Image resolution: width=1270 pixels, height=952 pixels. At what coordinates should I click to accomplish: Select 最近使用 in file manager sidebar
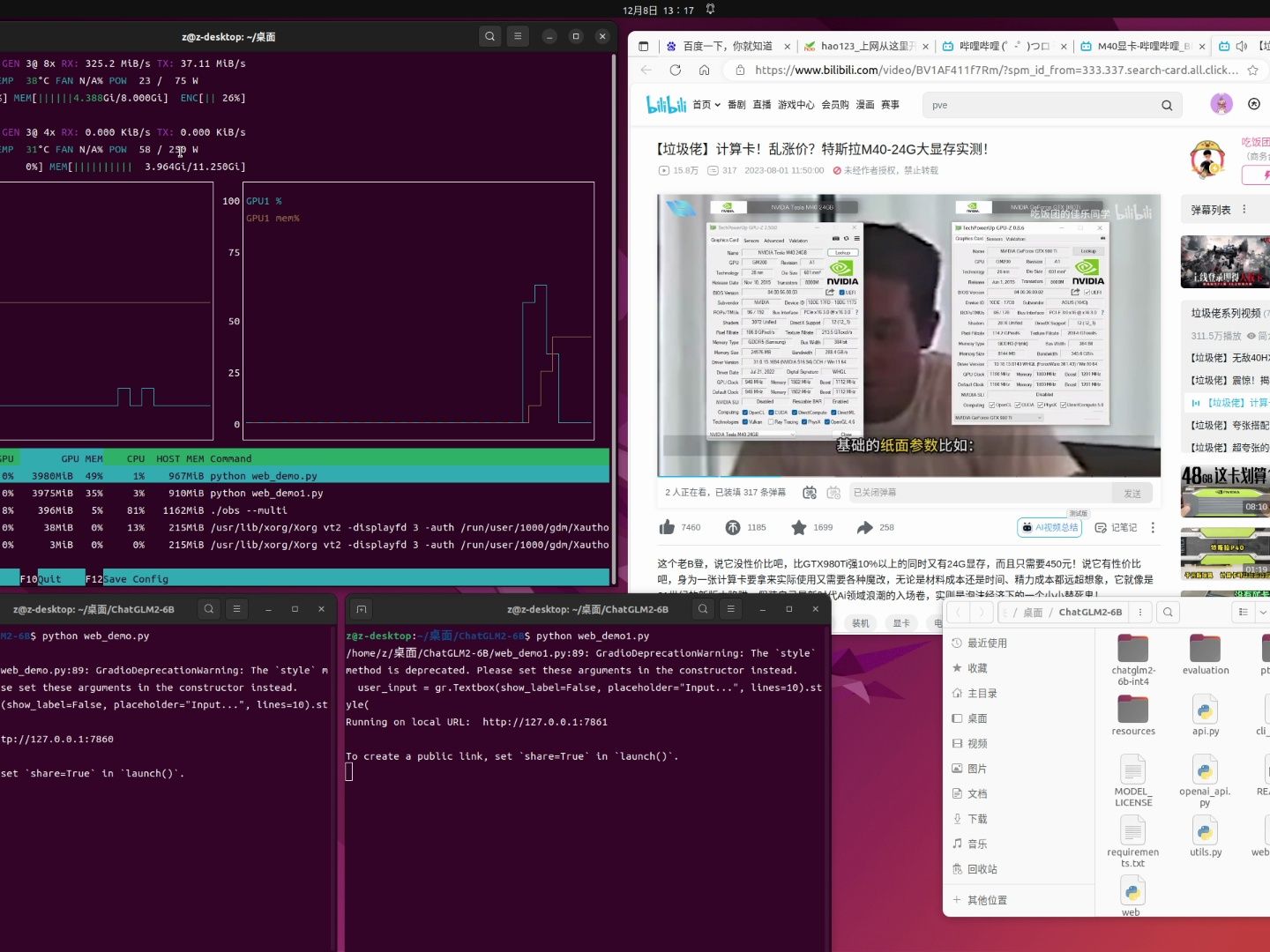tap(1019, 643)
